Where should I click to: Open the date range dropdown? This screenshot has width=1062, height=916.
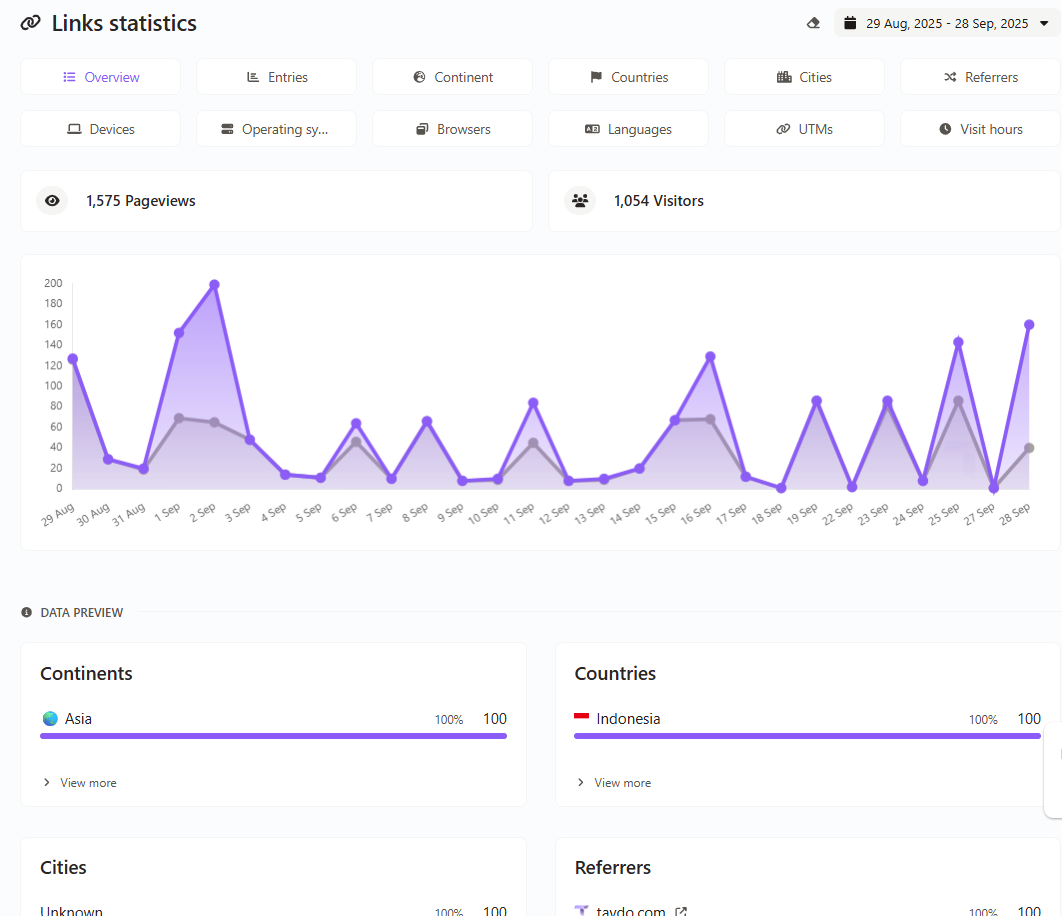click(946, 23)
